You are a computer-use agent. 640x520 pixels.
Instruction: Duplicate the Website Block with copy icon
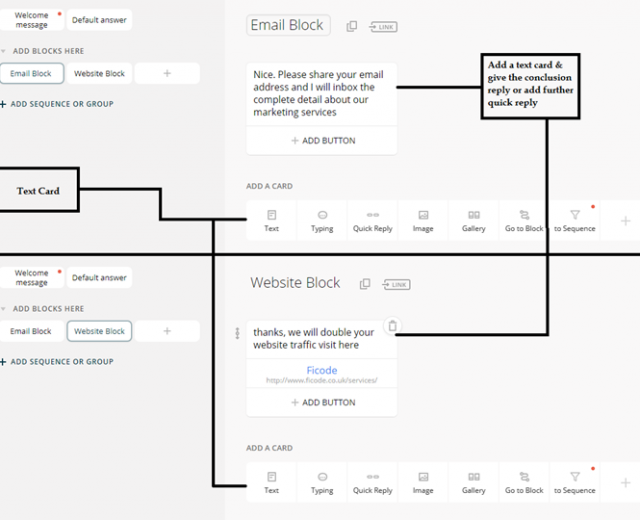point(365,284)
